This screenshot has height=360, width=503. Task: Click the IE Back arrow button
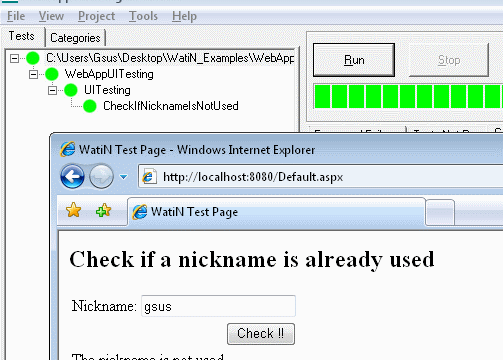(x=72, y=176)
